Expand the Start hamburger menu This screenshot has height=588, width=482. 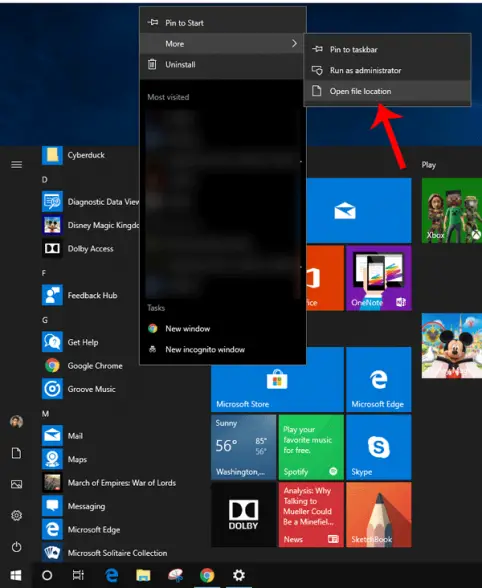click(x=16, y=165)
